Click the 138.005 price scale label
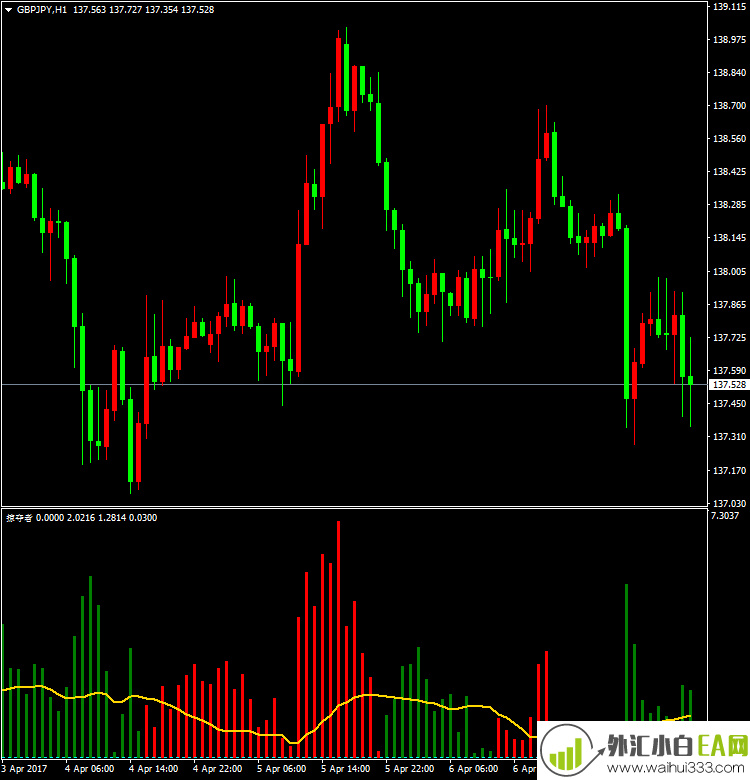Image resolution: width=750 pixels, height=780 pixels. [x=727, y=271]
